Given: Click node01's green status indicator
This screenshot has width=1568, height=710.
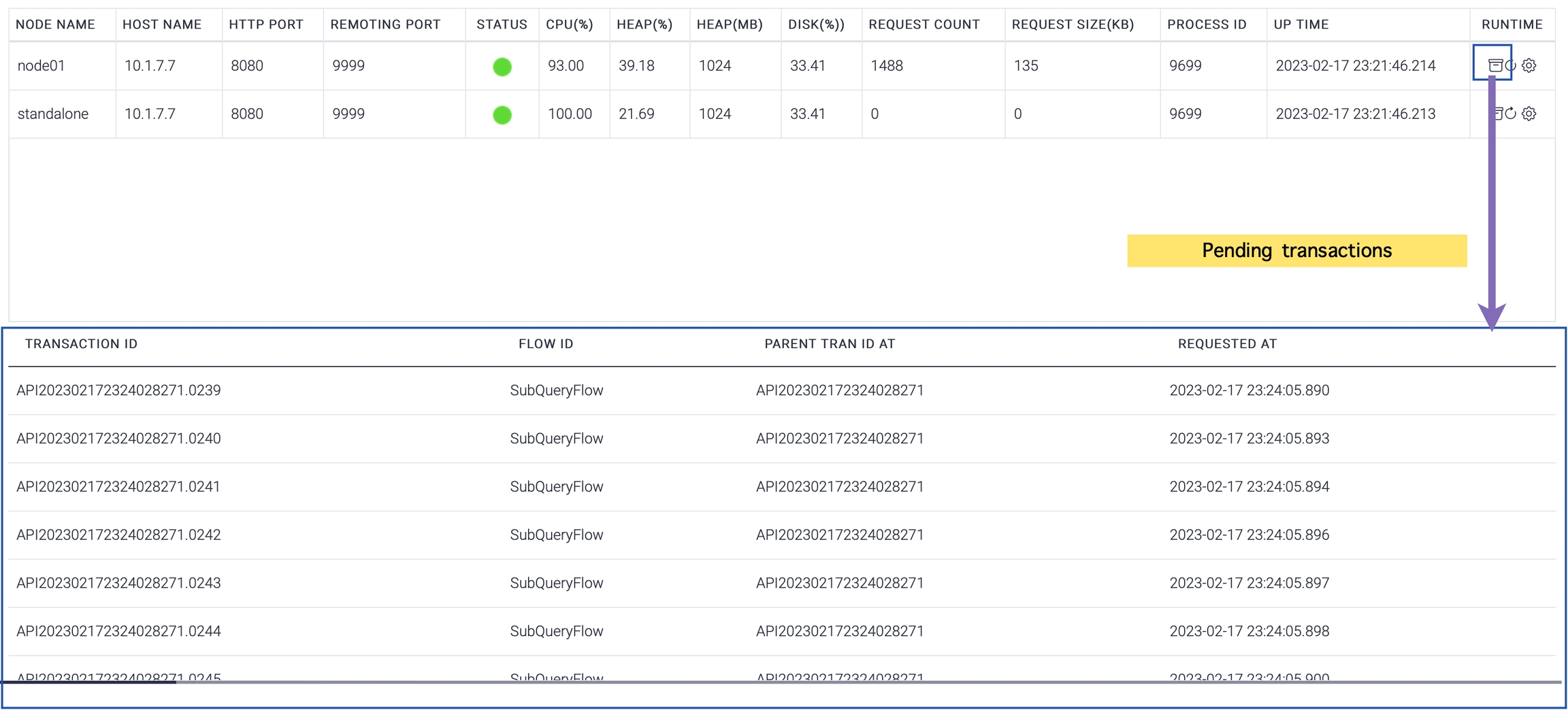Looking at the screenshot, I should (502, 67).
